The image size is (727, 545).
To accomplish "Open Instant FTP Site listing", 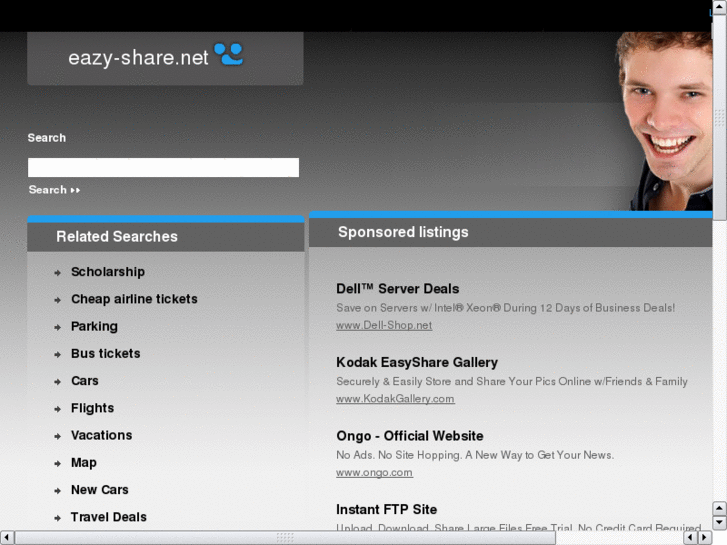I will pyautogui.click(x=387, y=509).
